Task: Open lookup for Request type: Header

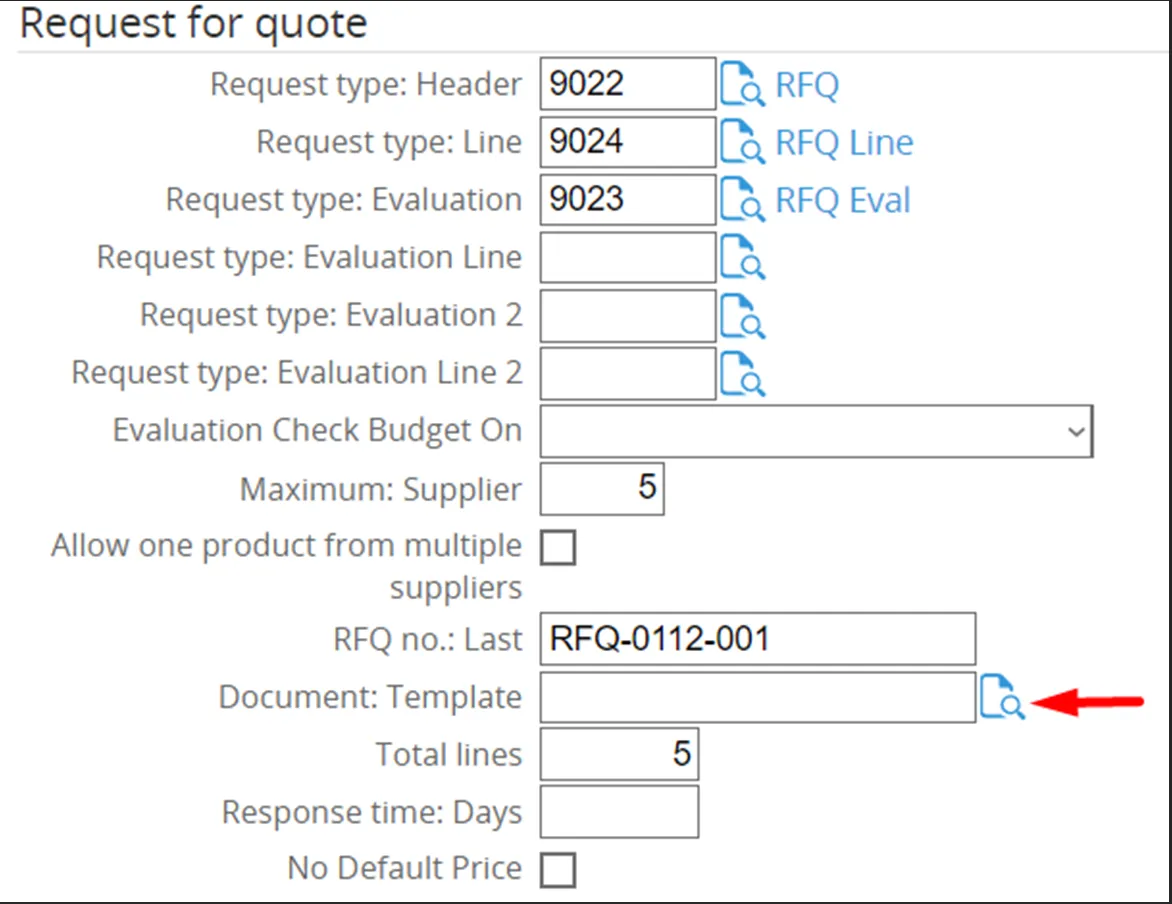Action: pyautogui.click(x=743, y=86)
